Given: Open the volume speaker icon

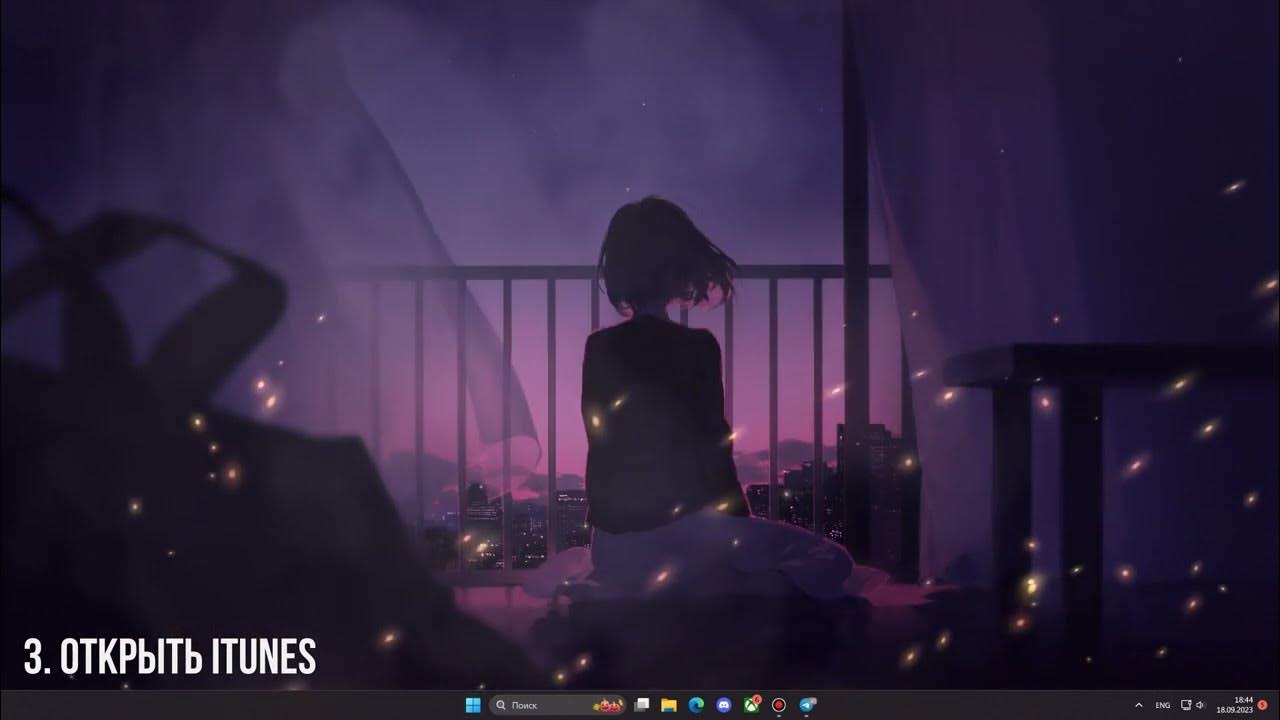Looking at the screenshot, I should (x=1200, y=705).
